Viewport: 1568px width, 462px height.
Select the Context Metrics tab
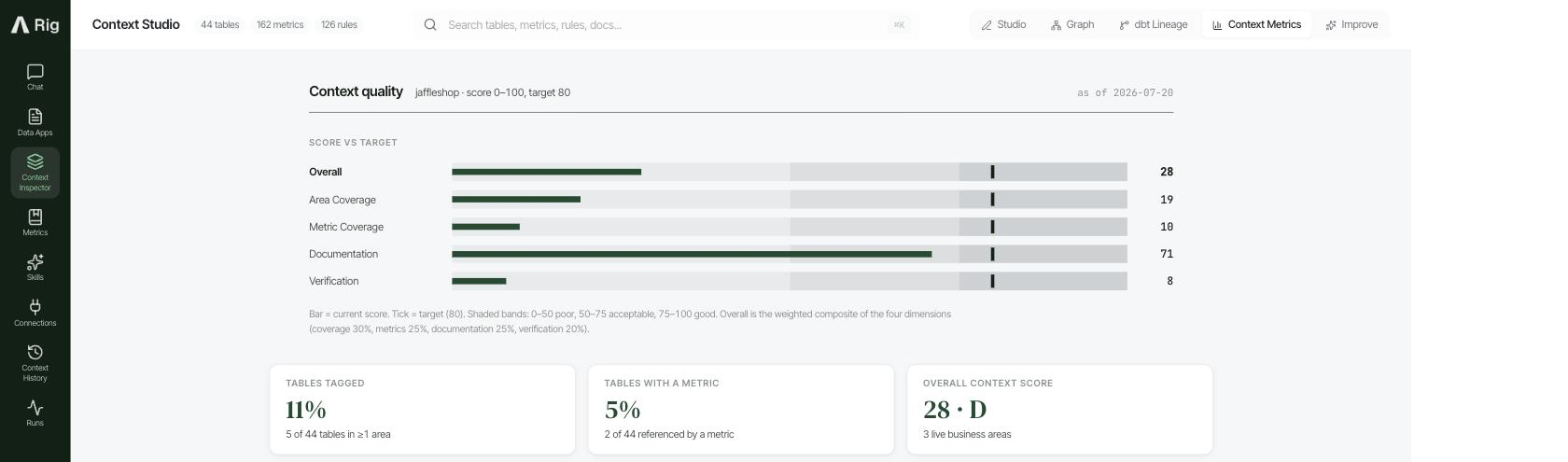(1256, 25)
